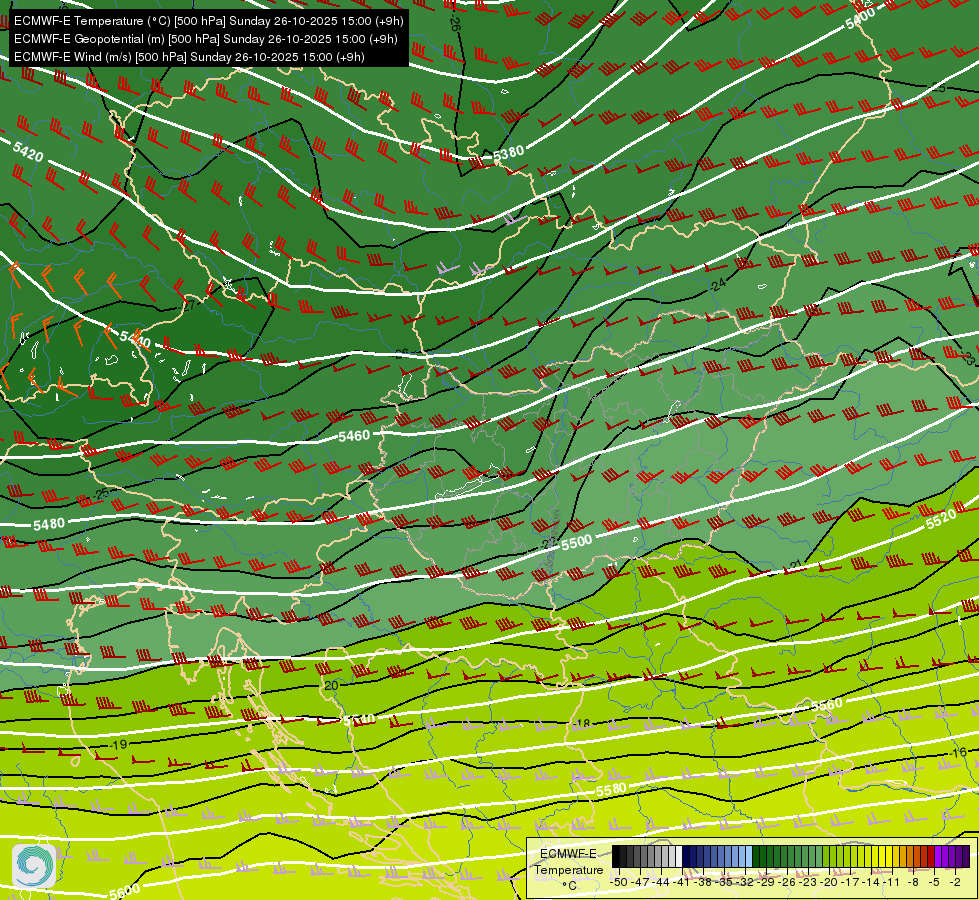Click the -29 legend scale value
The height and width of the screenshot is (900, 979).
click(765, 882)
